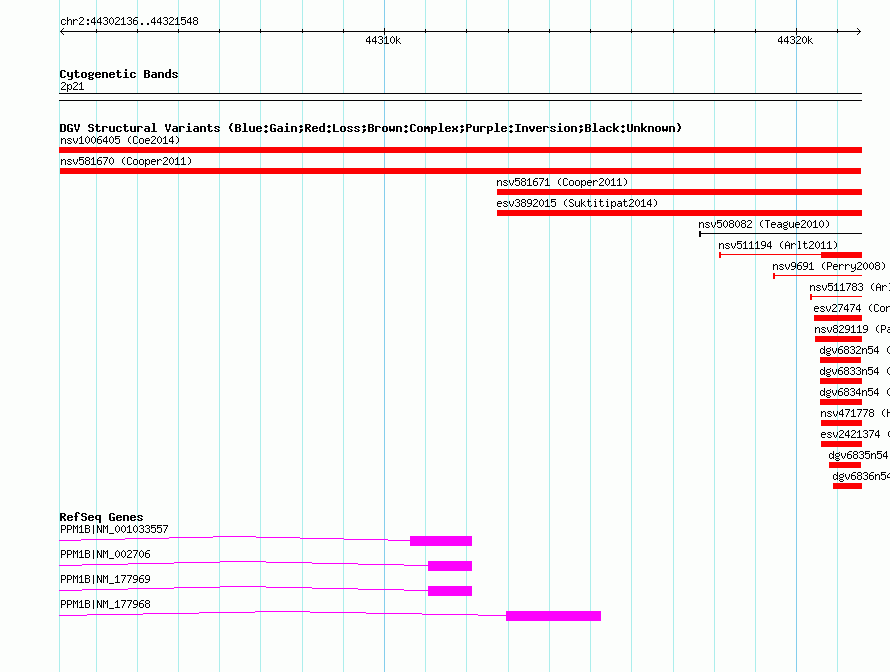Click the PPM1B|NM_001033557 gene label
890x672 pixels.
[114, 530]
